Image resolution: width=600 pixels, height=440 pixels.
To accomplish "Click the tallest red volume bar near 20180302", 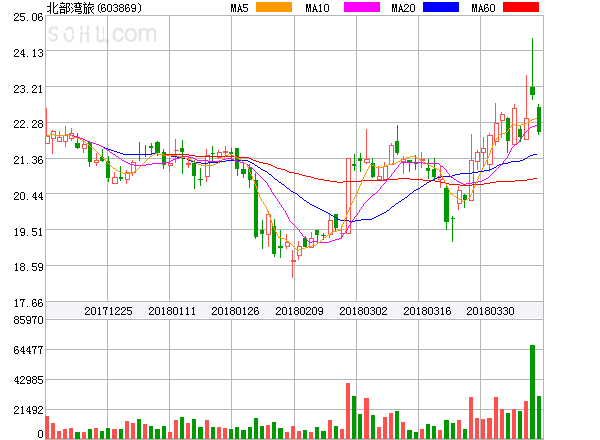I will (348, 411).
